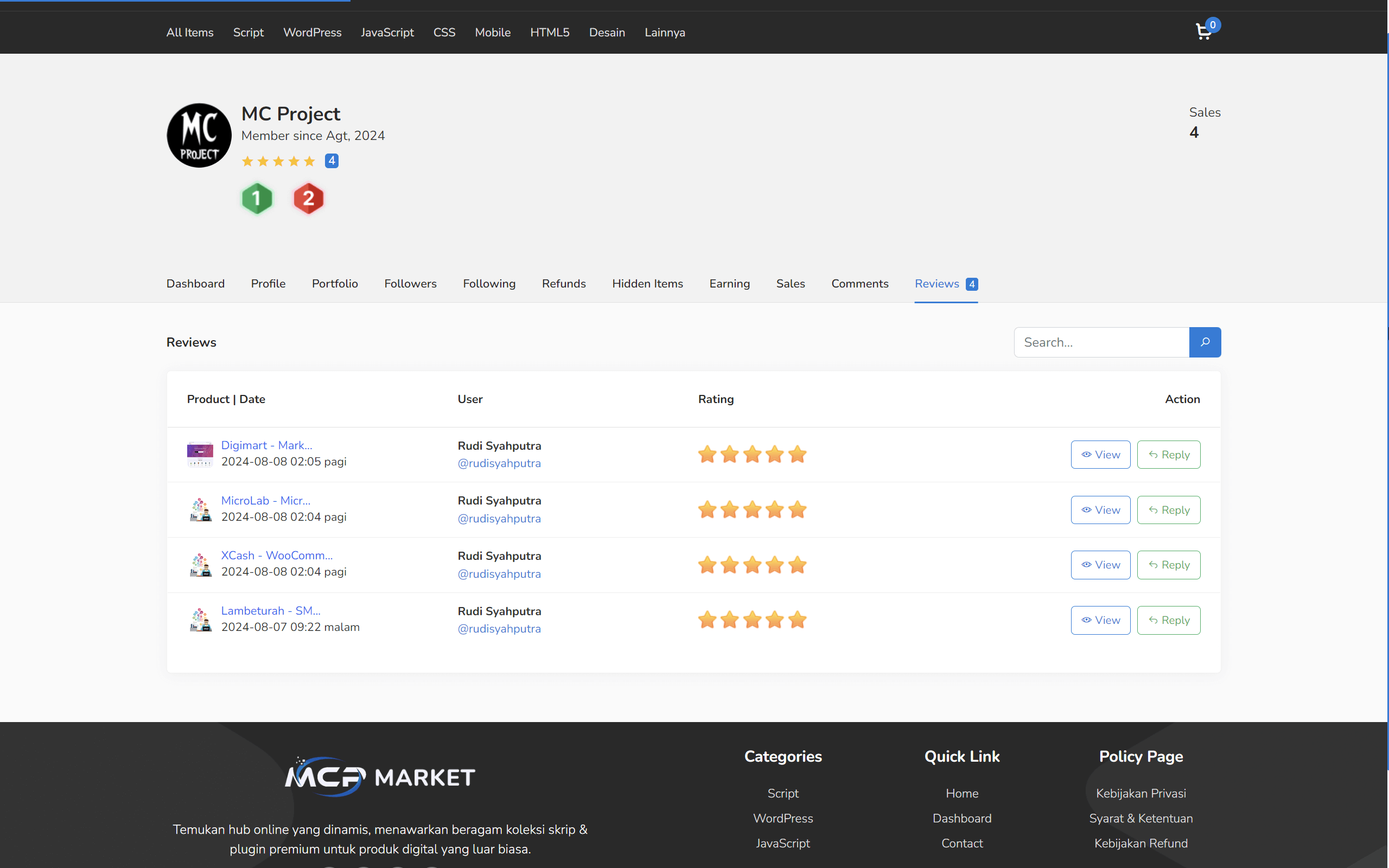Open Mobile category in top menu
Image resolution: width=1389 pixels, height=868 pixels.
[493, 32]
